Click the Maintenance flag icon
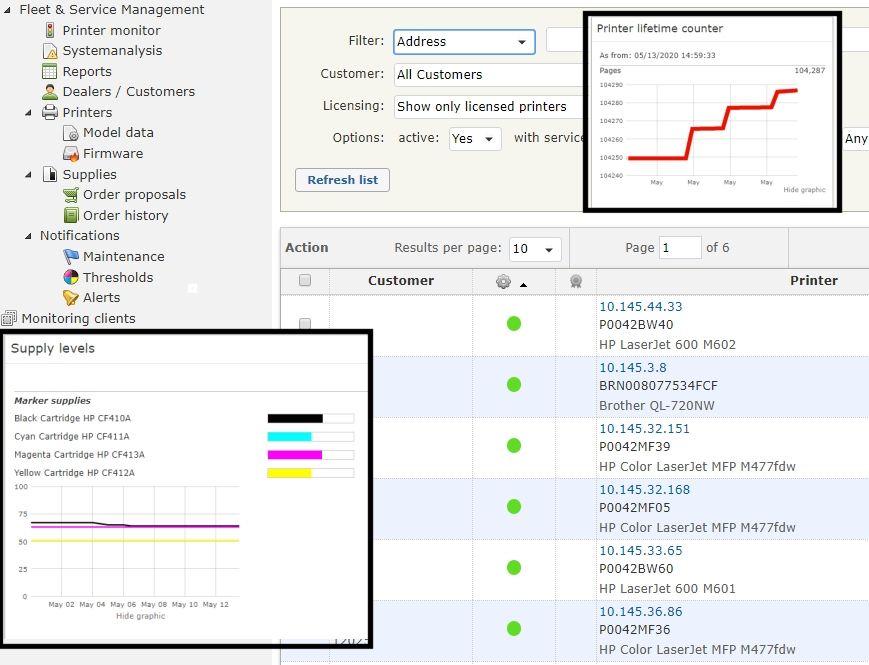 (x=71, y=257)
